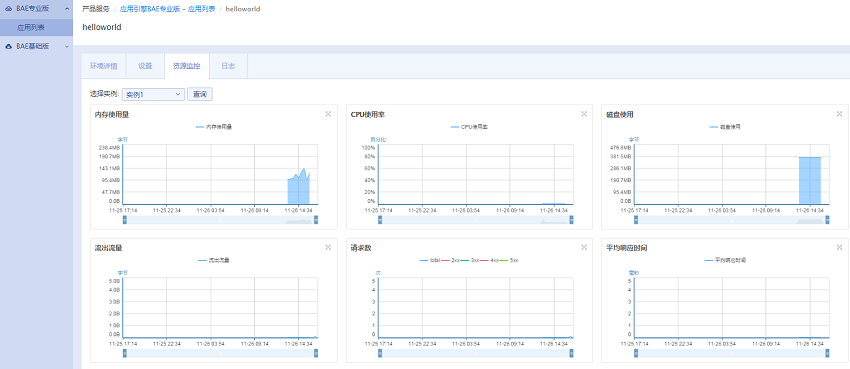Grab right range handle under 内存使用量 chart
The width and height of the screenshot is (850, 369).
click(316, 219)
